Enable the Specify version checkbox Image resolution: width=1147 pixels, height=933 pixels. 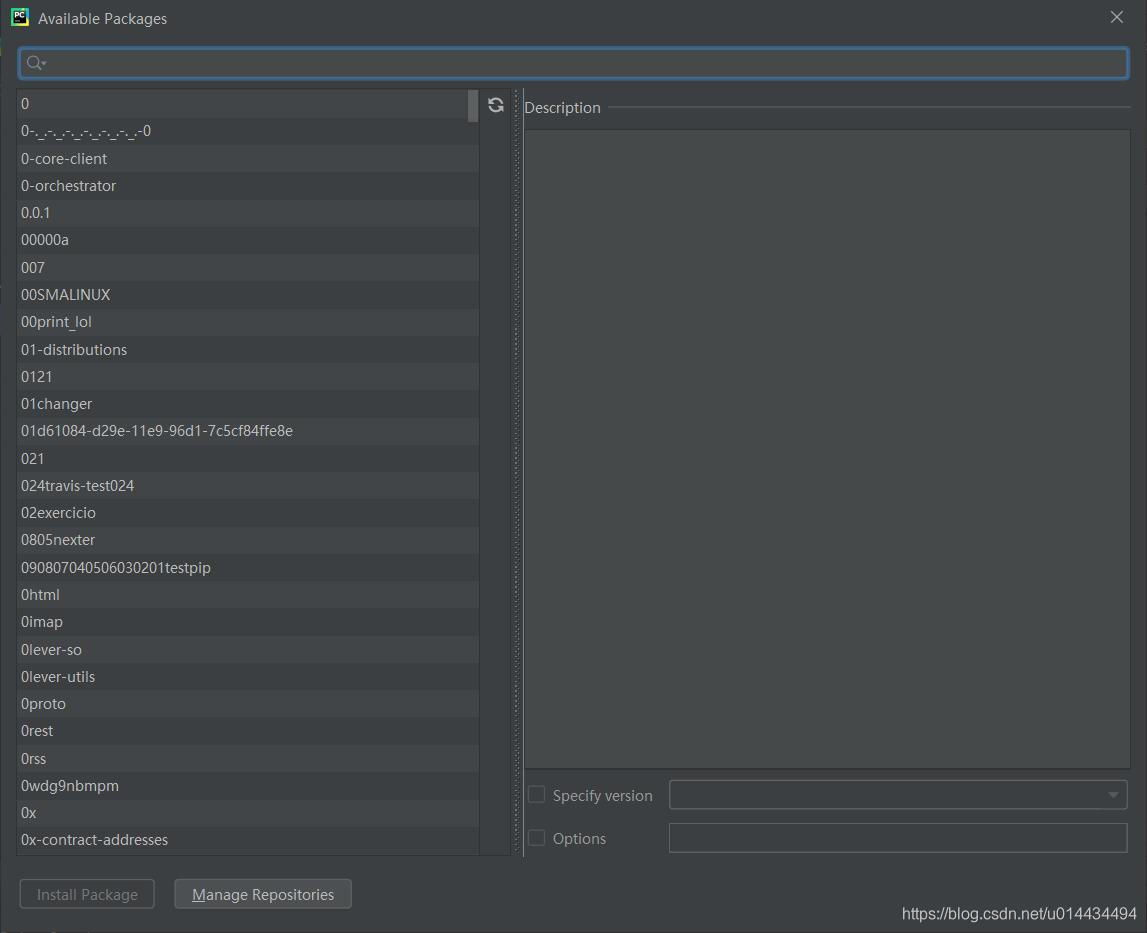[536, 795]
